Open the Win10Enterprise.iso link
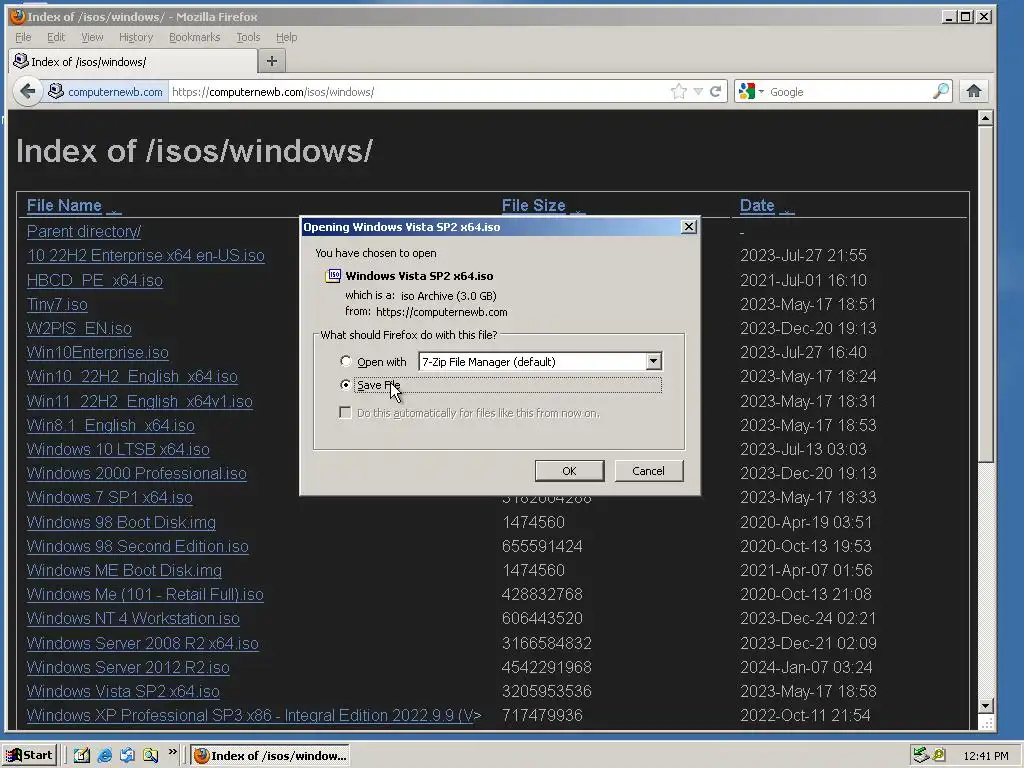Screen dimensions: 1024x768 97,353
